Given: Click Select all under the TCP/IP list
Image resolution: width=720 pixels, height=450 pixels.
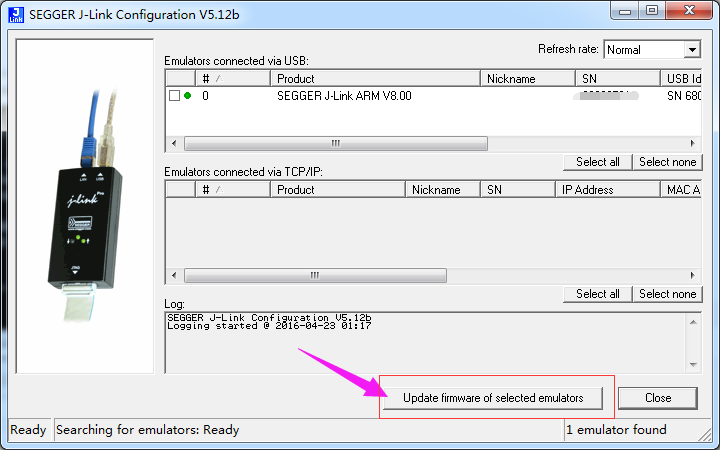Looking at the screenshot, I should (x=597, y=294).
